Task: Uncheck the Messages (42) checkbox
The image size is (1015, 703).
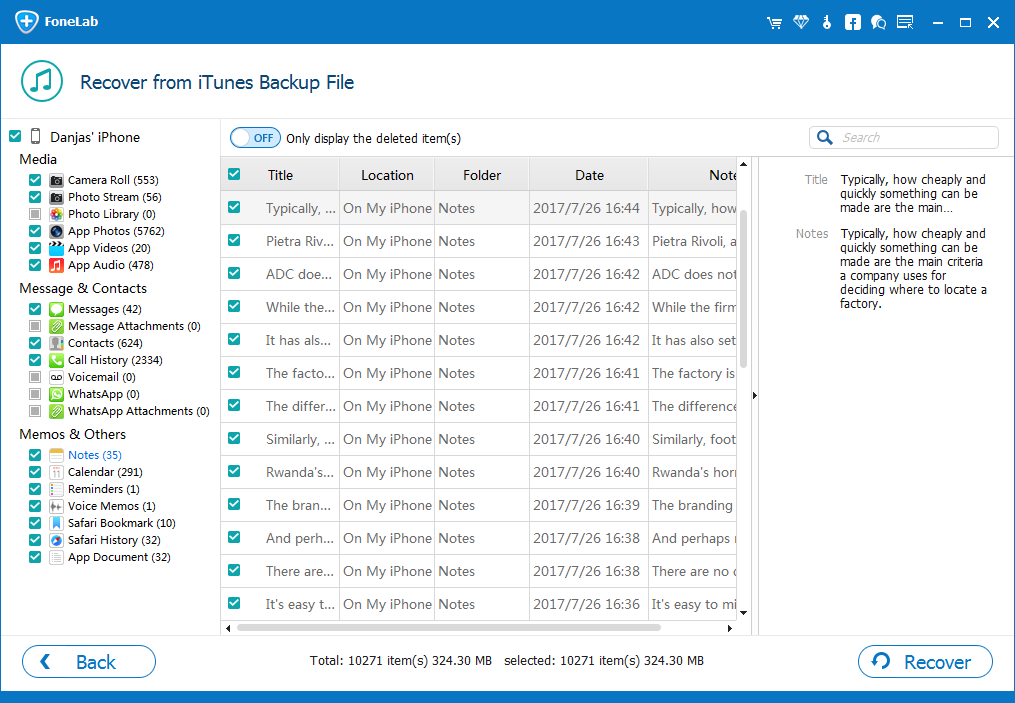Action: pos(35,309)
